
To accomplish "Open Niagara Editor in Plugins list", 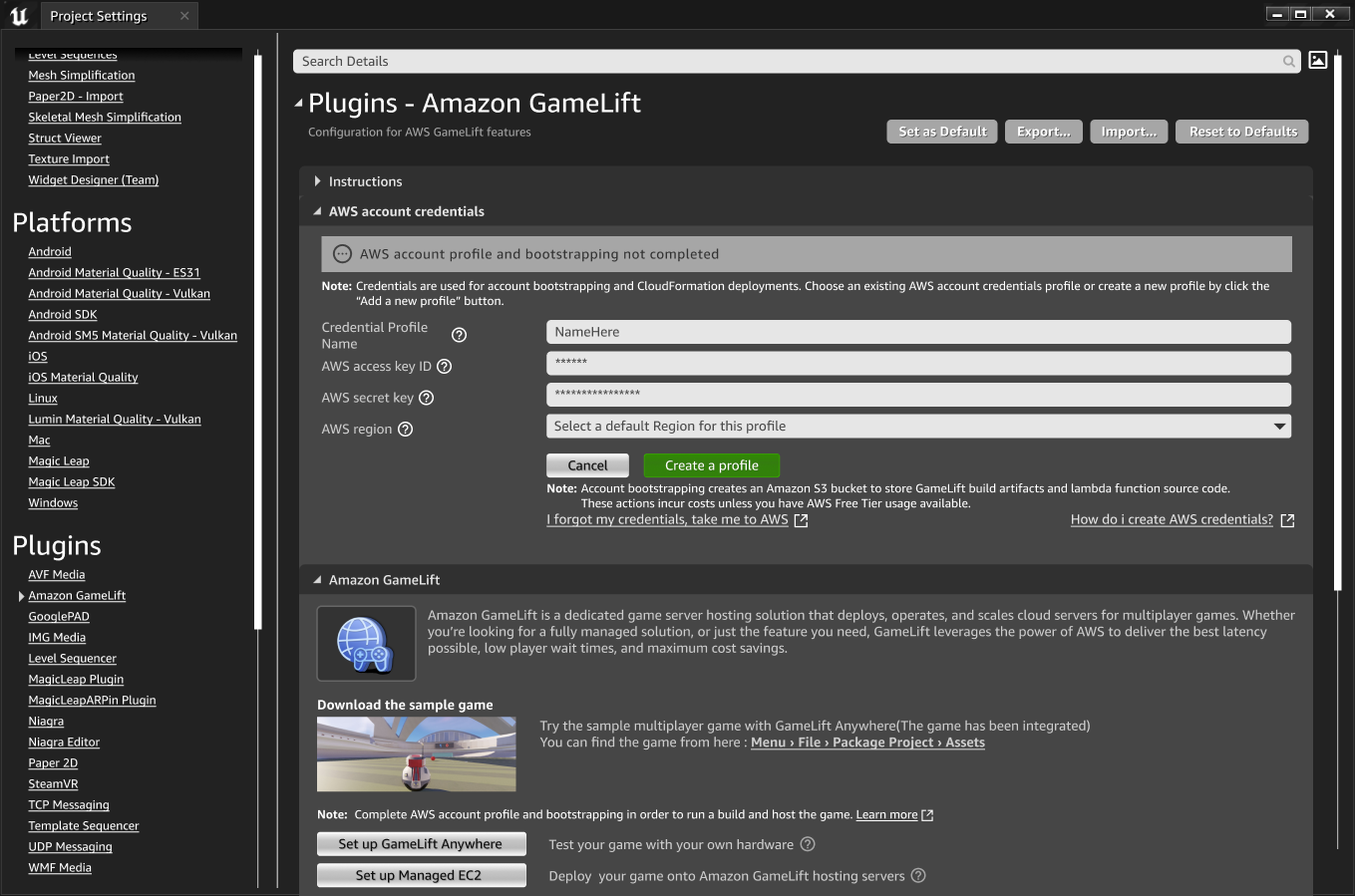I will (x=64, y=743).
